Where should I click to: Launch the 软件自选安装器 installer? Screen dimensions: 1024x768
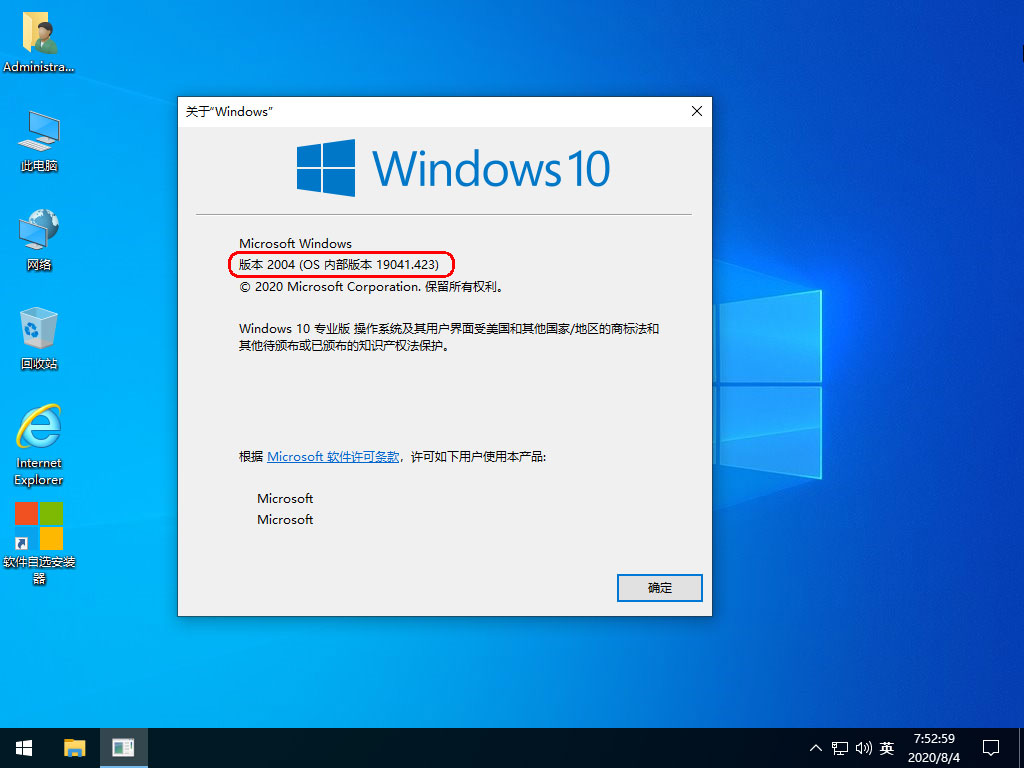(38, 530)
